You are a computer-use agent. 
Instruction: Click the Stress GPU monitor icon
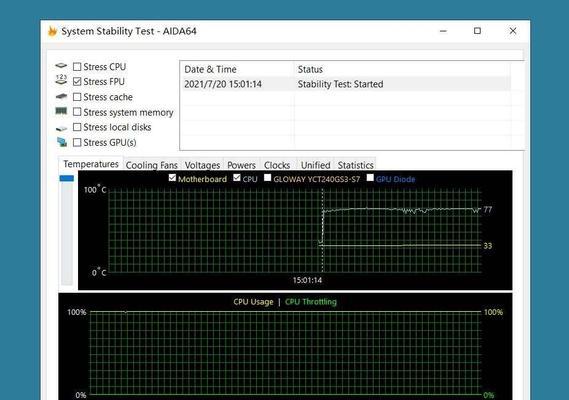62,142
